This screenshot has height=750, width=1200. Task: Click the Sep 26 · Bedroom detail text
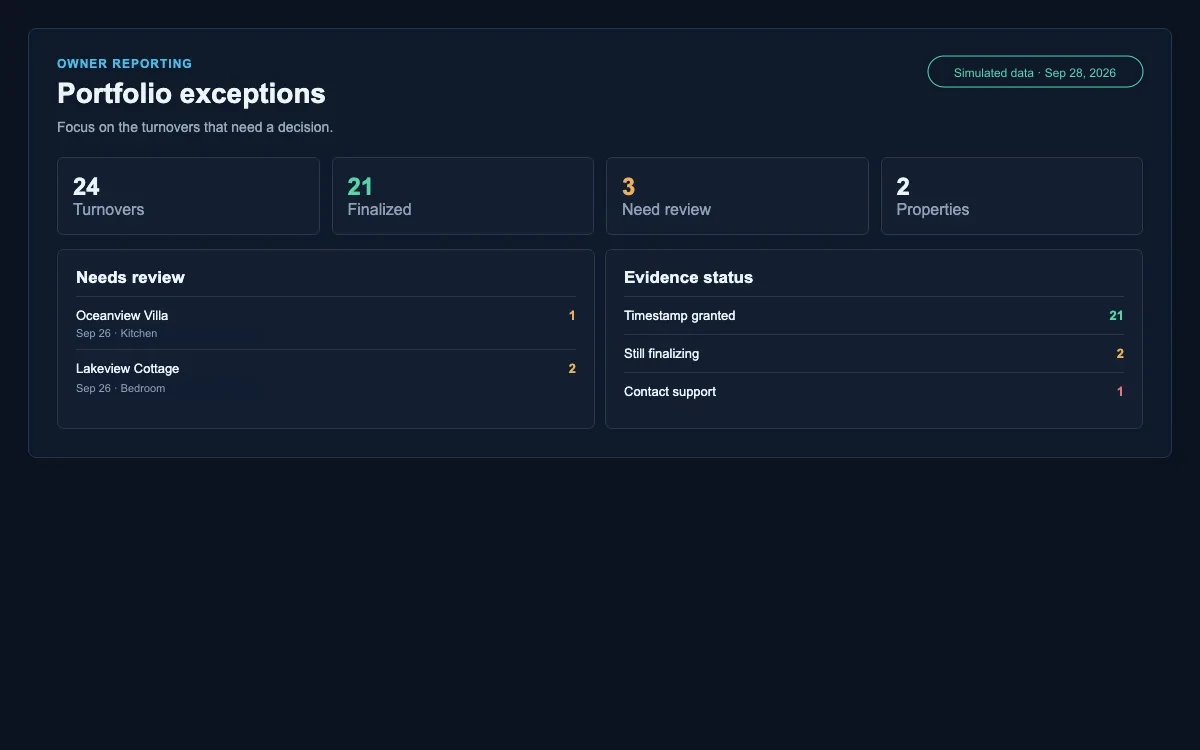(120, 388)
